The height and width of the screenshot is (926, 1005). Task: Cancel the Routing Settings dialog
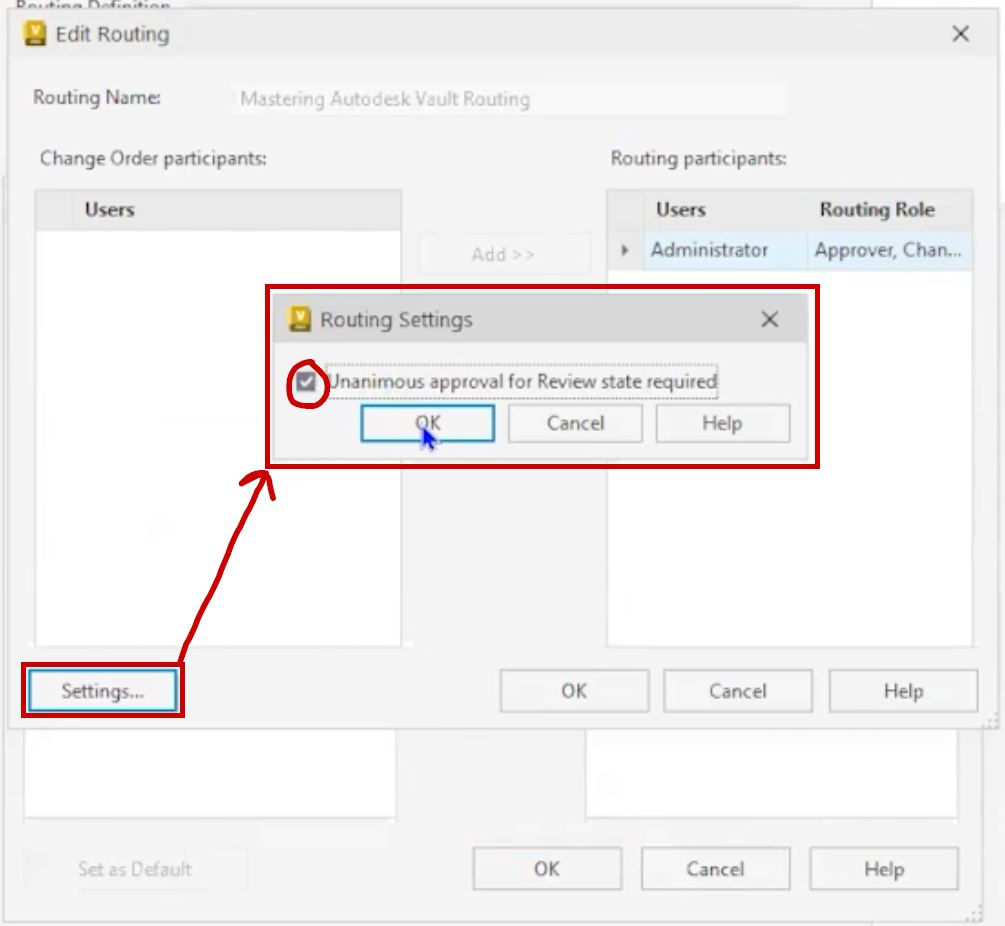pos(575,423)
